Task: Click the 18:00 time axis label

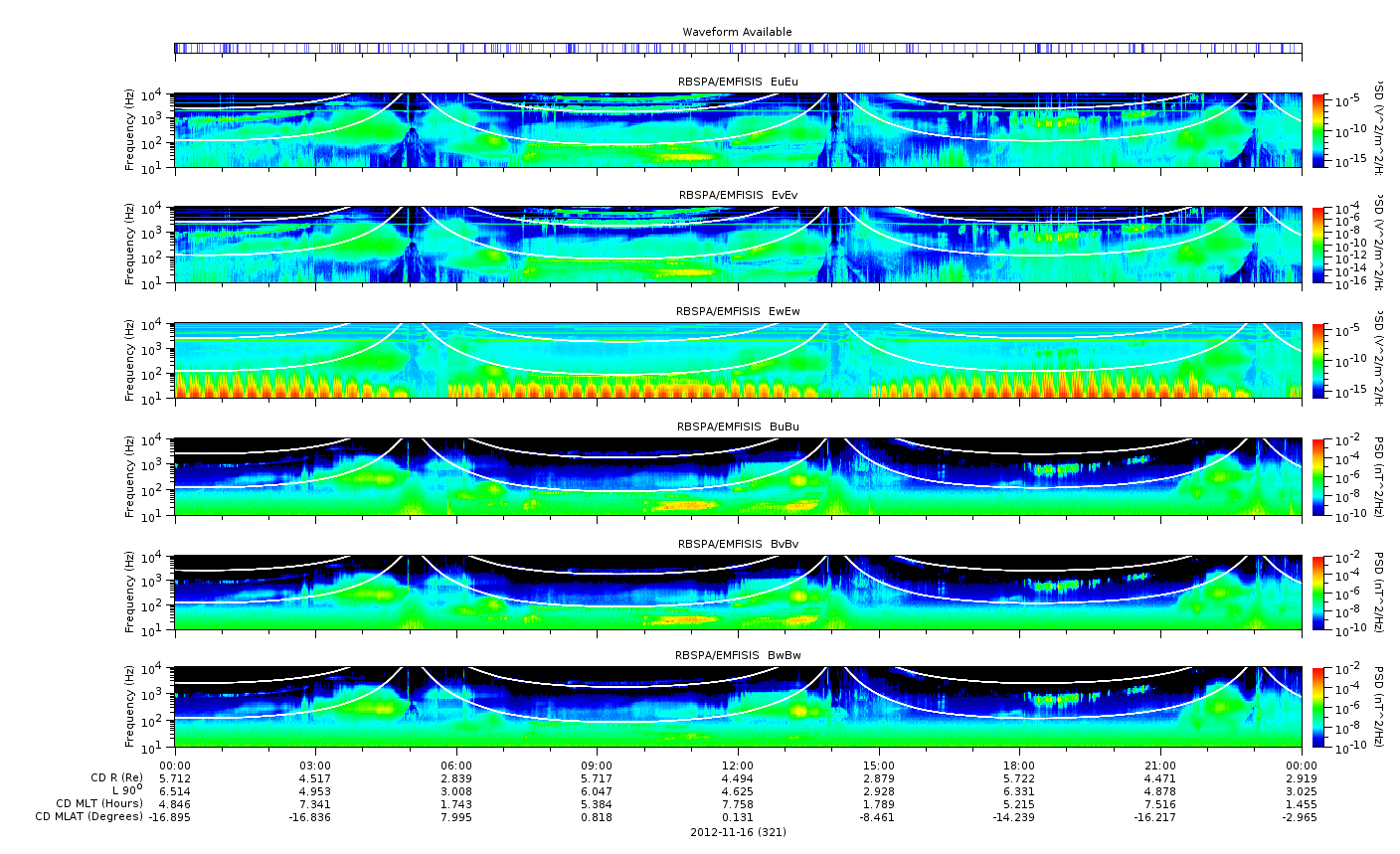Action: (1019, 765)
